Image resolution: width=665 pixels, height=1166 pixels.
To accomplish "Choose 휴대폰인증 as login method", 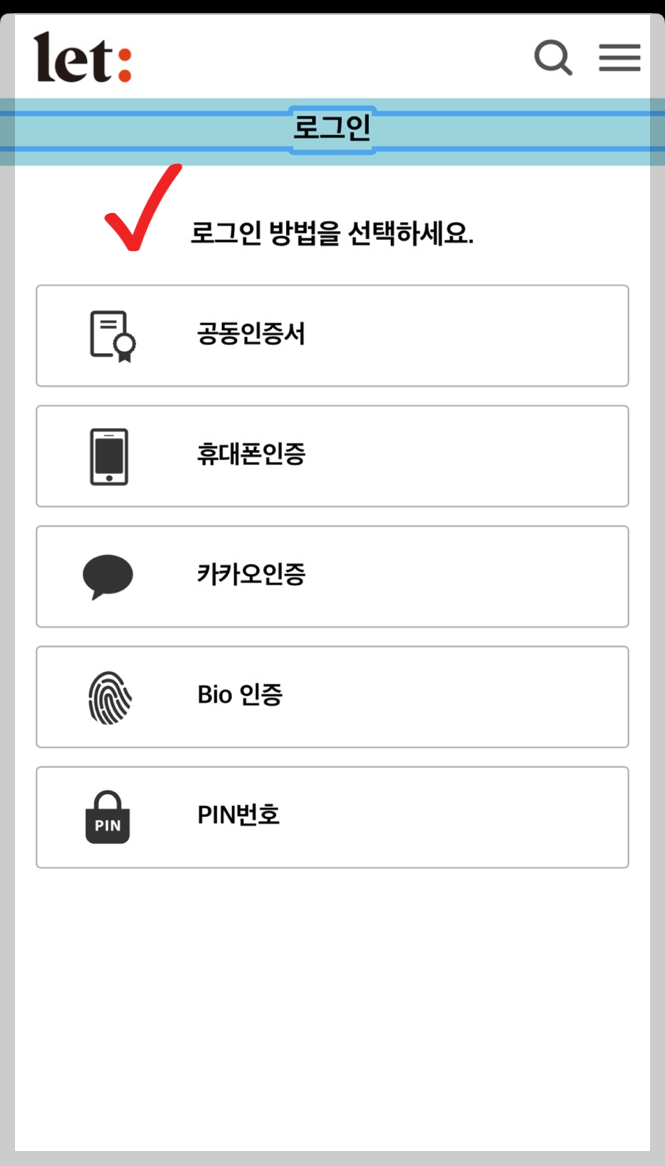I will point(332,455).
